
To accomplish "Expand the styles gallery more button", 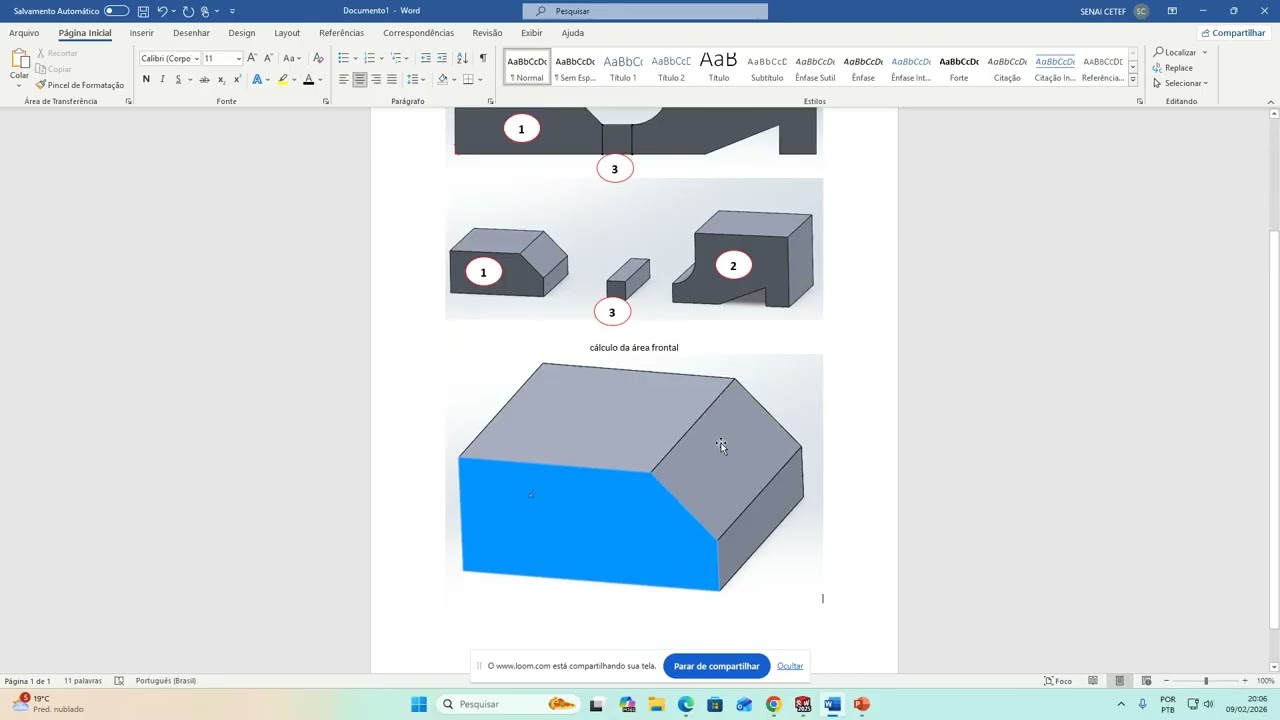I will coord(1133,80).
